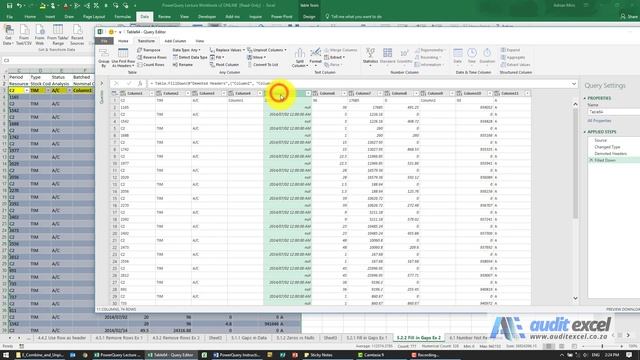Click Use First Row As Headers icon
The image size is (640, 360).
click(123, 58)
